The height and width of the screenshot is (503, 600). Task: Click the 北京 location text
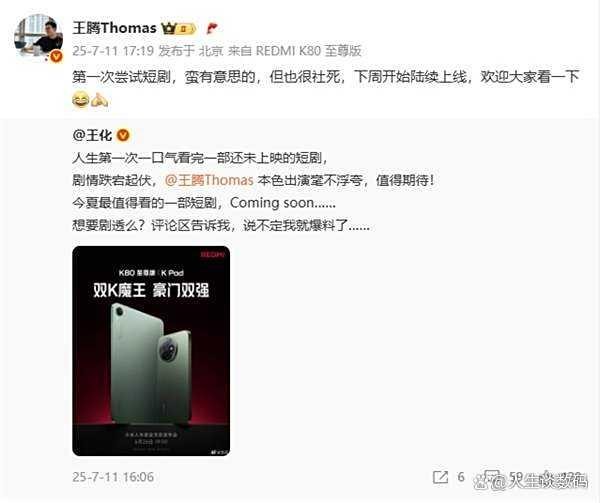tap(211, 51)
